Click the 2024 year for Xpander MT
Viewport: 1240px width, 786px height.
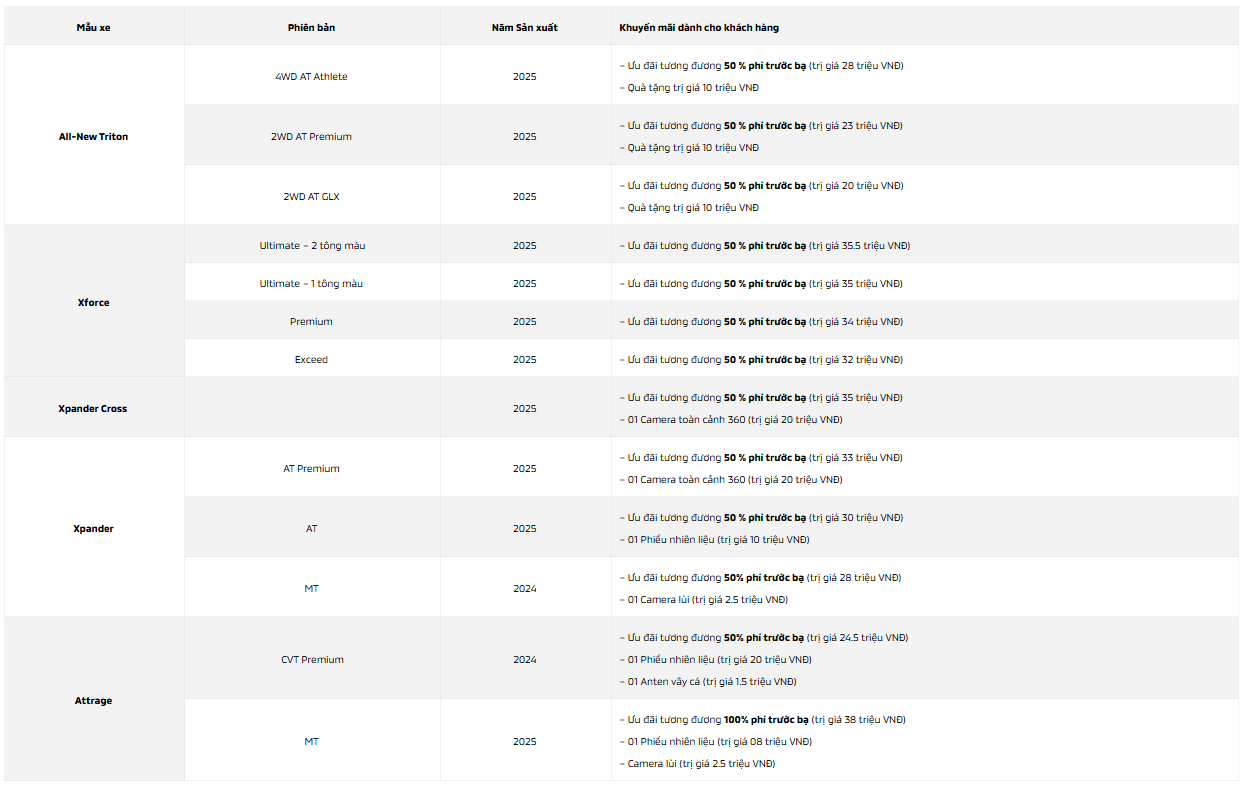(525, 588)
